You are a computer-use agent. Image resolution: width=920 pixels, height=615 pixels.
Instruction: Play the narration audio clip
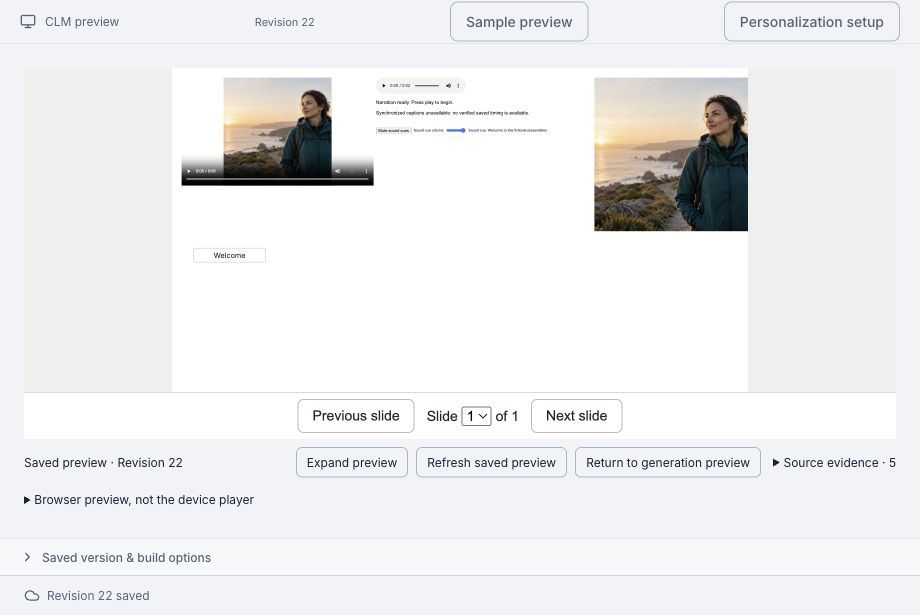click(x=384, y=86)
